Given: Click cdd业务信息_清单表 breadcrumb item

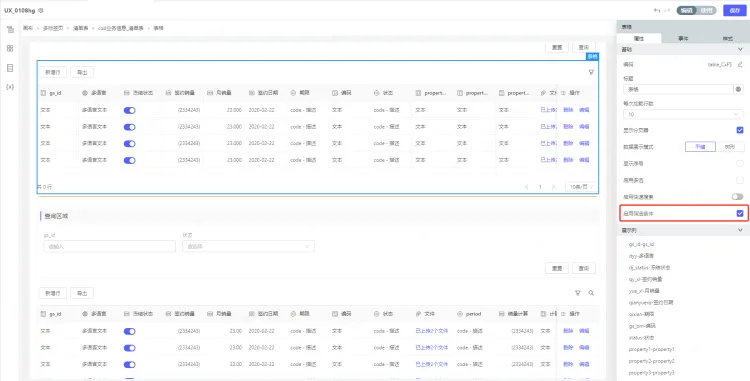Looking at the screenshot, I should click(x=121, y=28).
